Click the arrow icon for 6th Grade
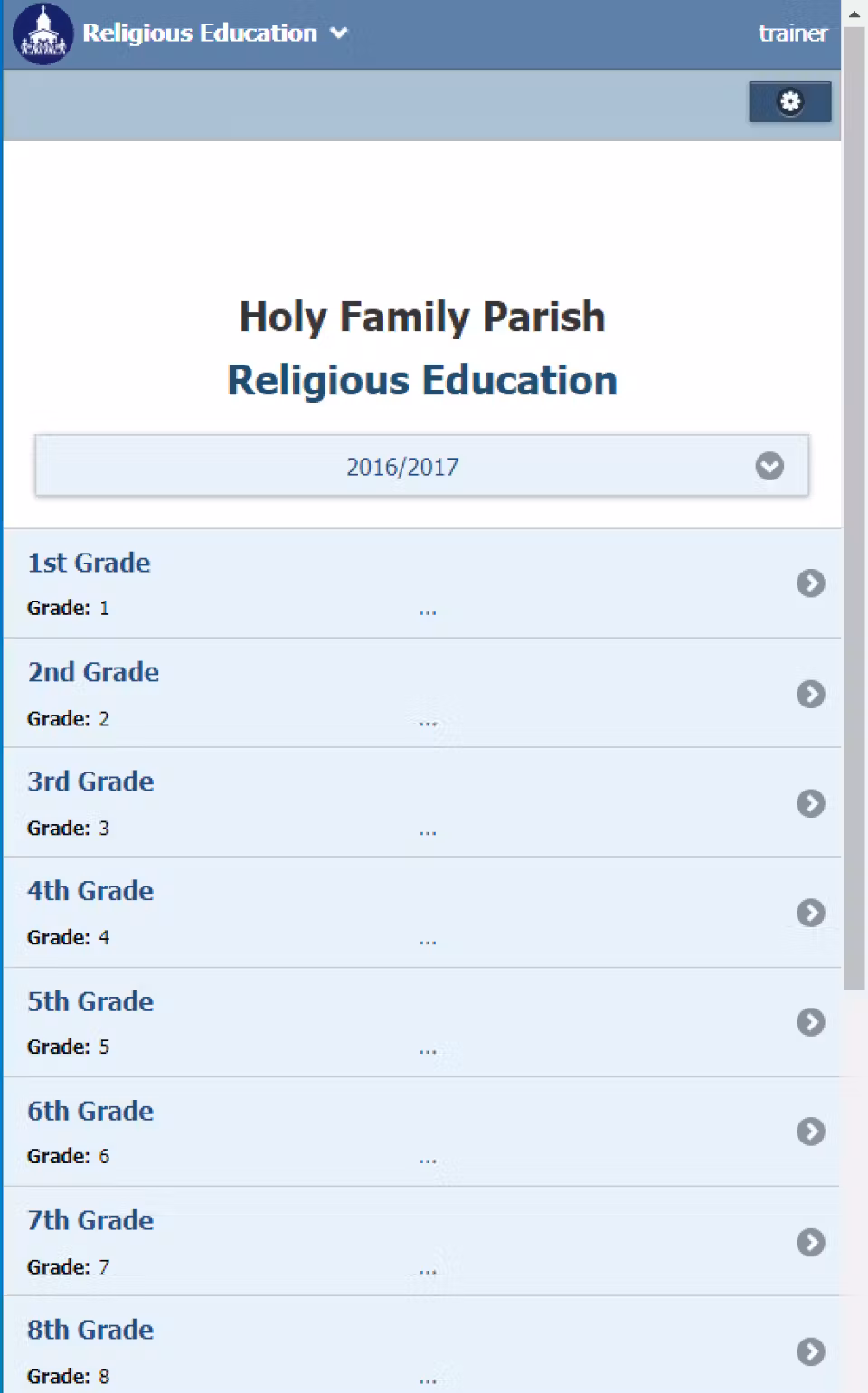The image size is (868, 1393). (810, 1132)
